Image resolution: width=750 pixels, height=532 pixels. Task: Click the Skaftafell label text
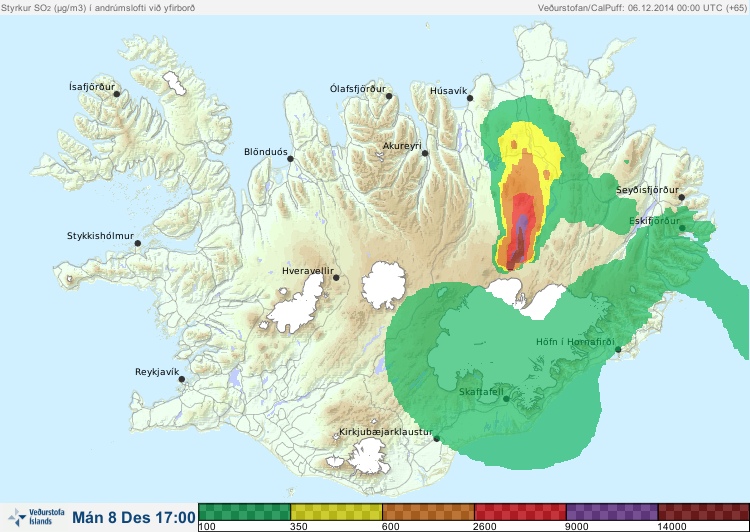pos(481,392)
